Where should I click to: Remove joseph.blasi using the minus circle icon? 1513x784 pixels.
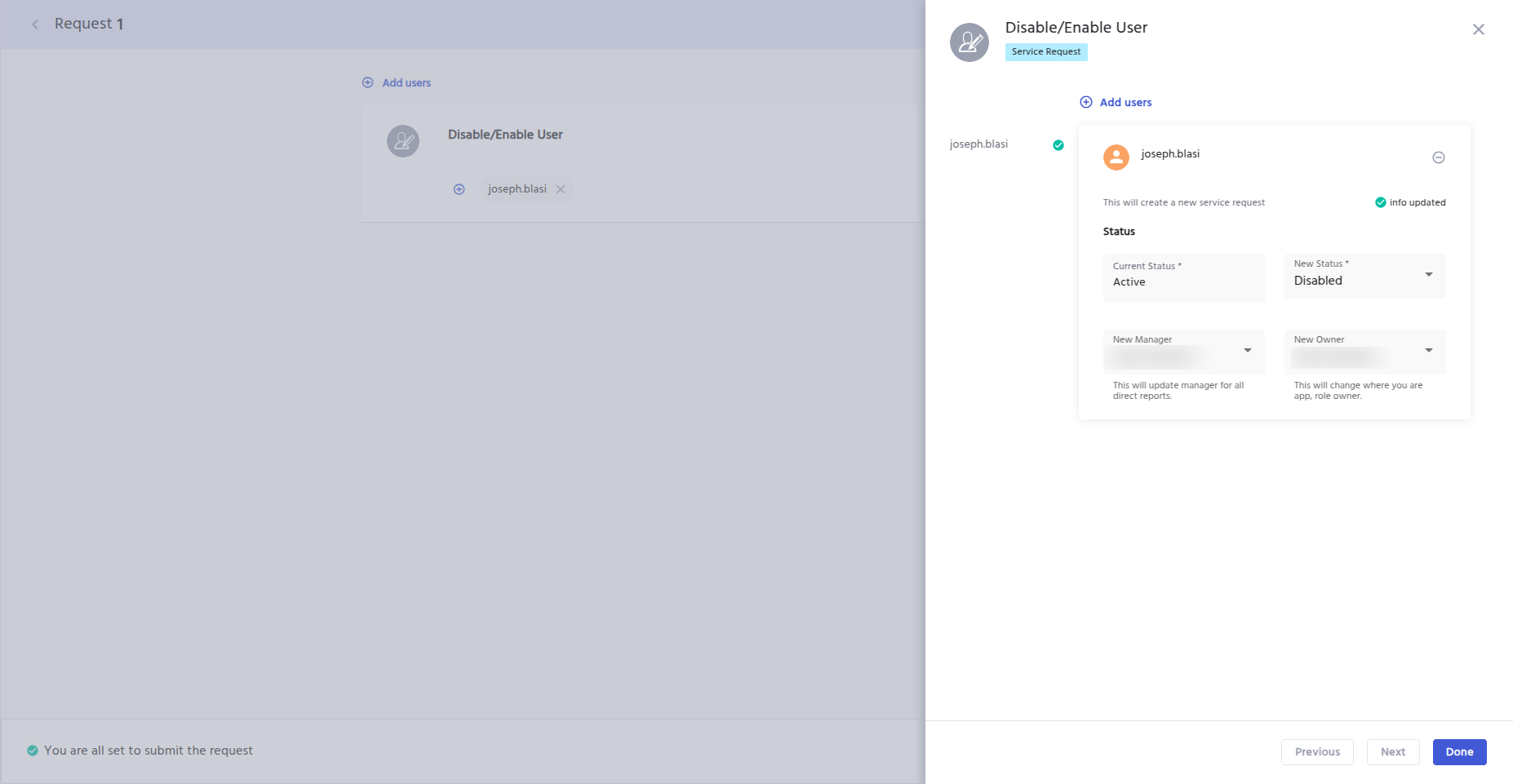click(x=1438, y=157)
